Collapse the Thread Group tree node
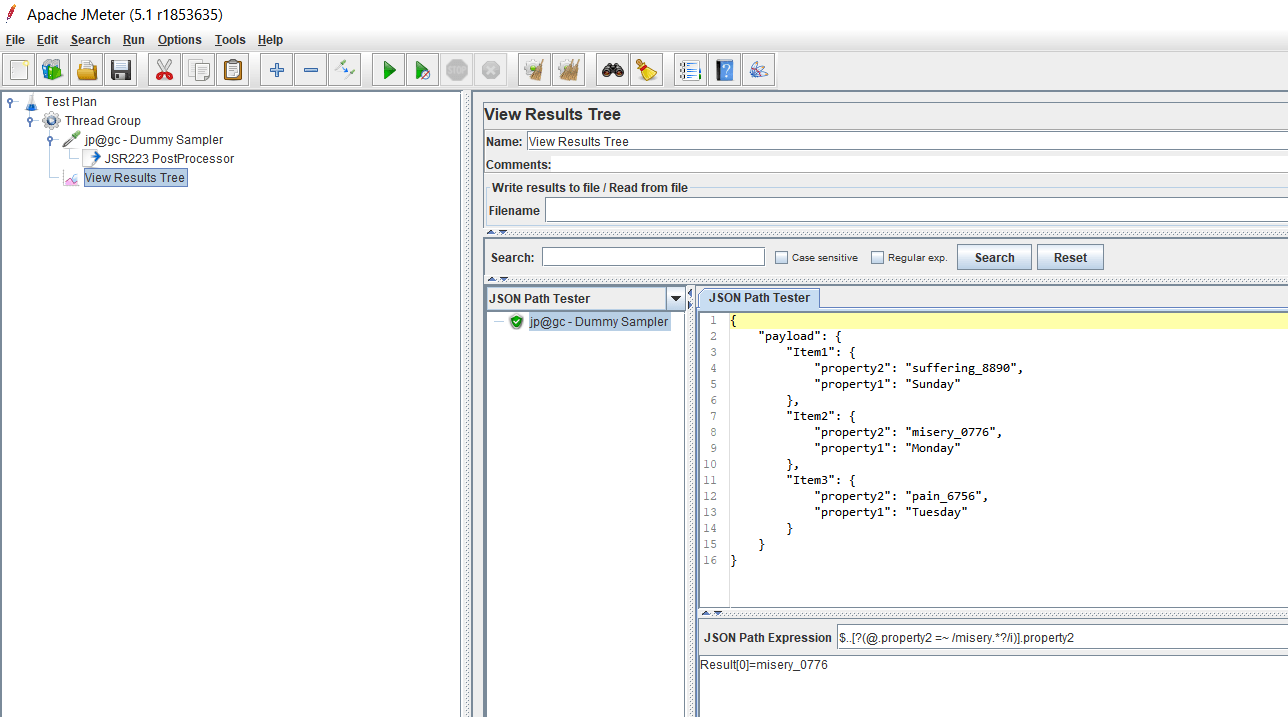 click(x=30, y=121)
